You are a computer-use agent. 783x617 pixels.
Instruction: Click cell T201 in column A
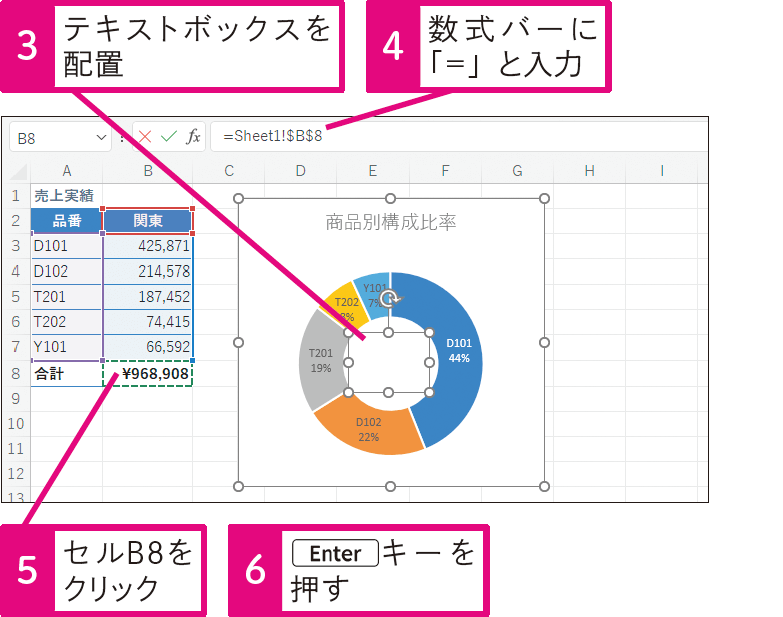pyautogui.click(x=67, y=297)
